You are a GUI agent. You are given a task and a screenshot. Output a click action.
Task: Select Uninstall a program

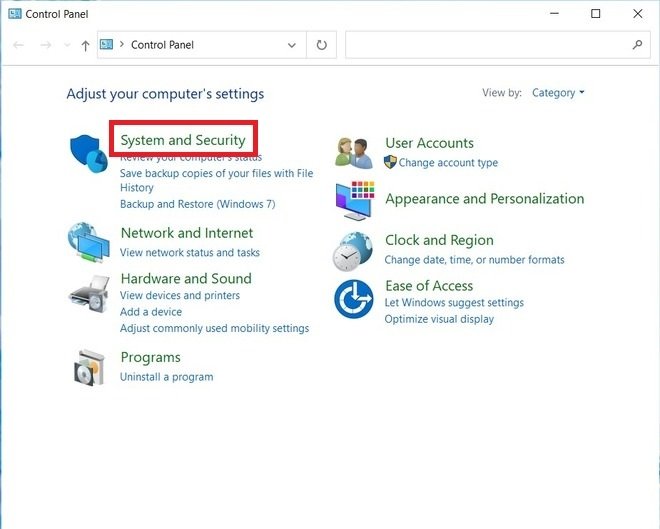(x=167, y=377)
